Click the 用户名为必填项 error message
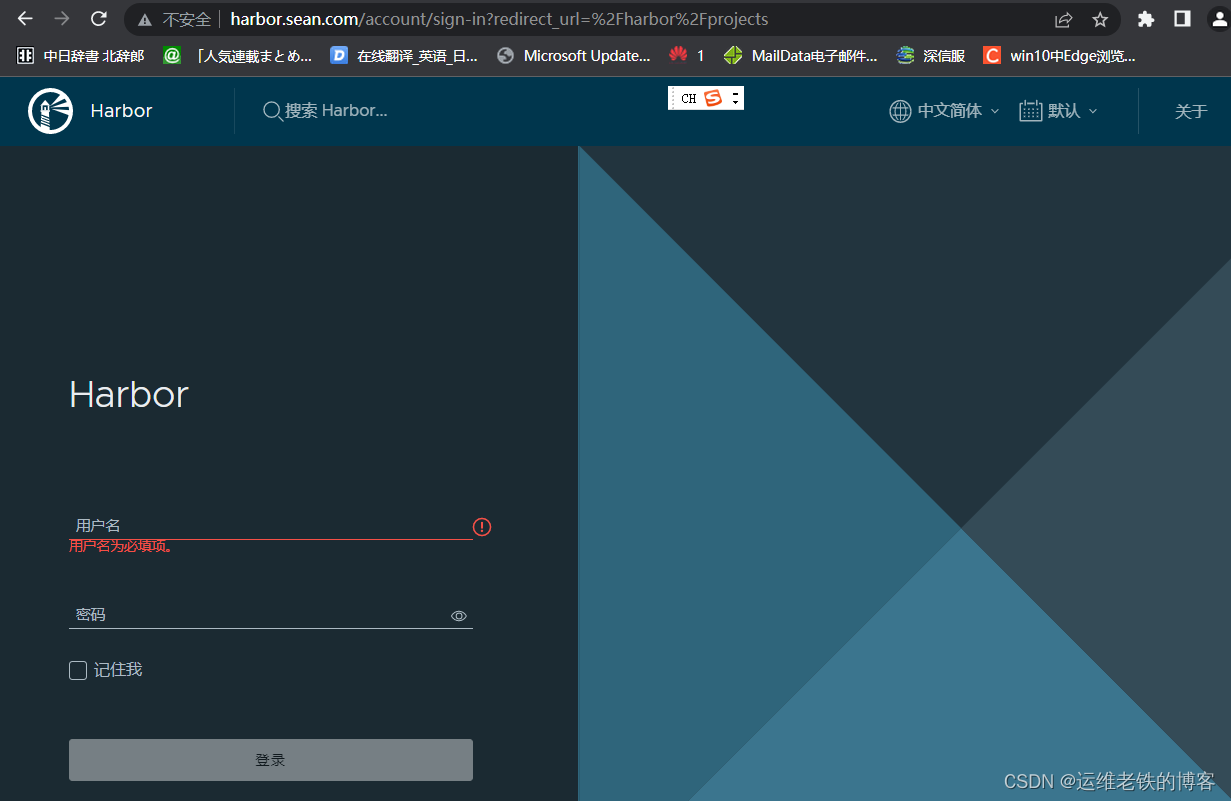The image size is (1231, 801). (x=121, y=546)
